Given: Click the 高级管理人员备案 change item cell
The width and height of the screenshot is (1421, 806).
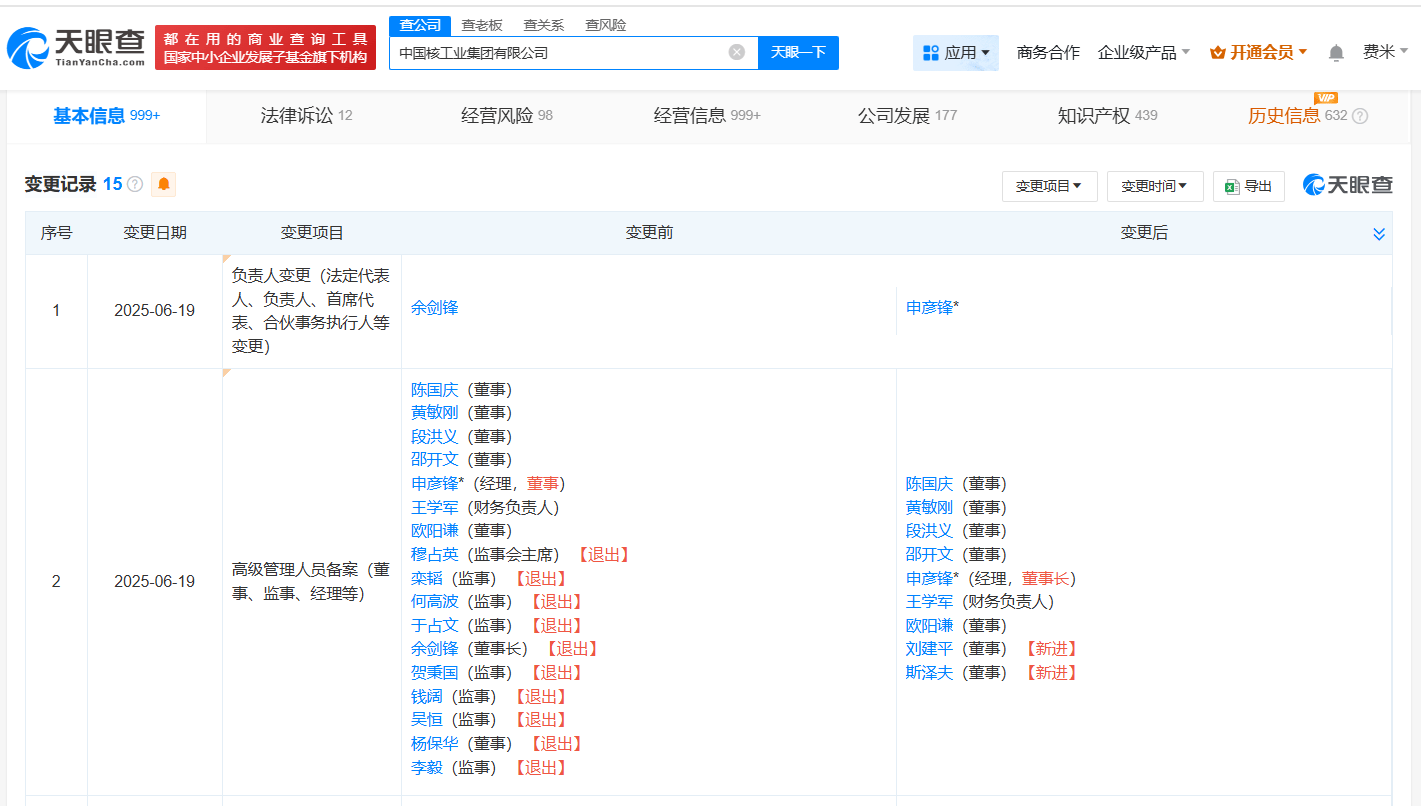Looking at the screenshot, I should [x=312, y=582].
